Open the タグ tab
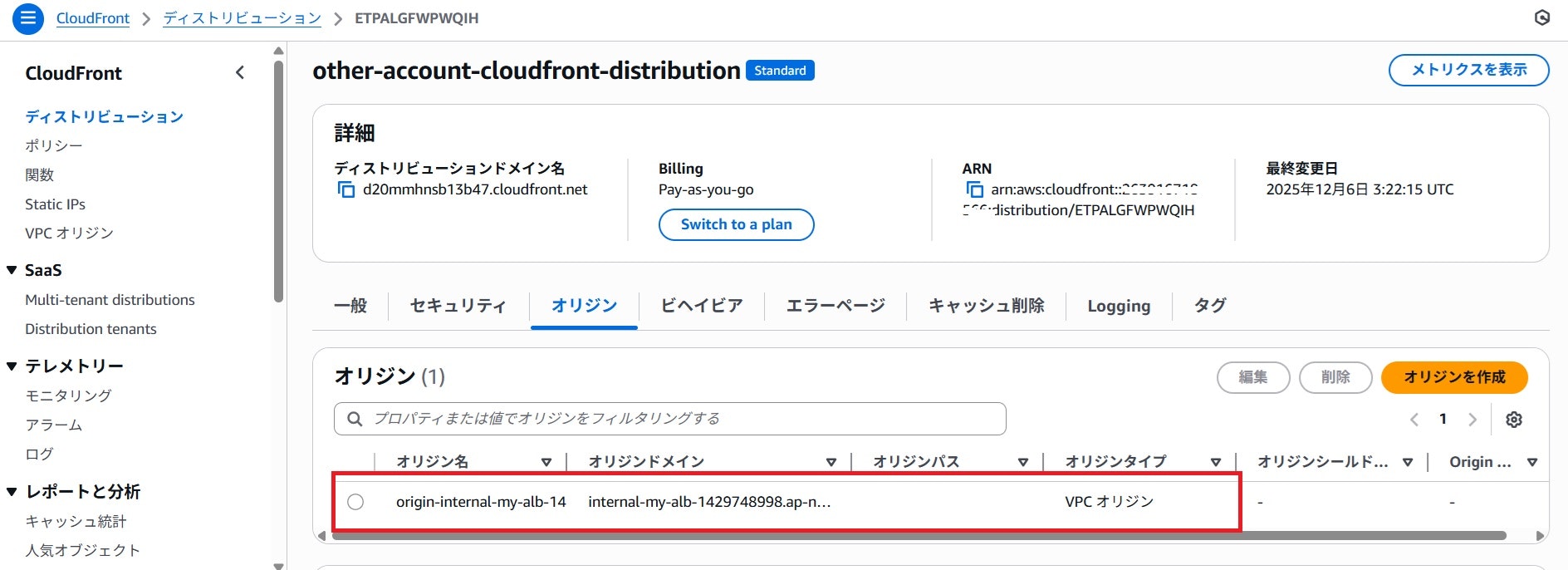Screen dimensions: 1568x570 pos(1210,306)
